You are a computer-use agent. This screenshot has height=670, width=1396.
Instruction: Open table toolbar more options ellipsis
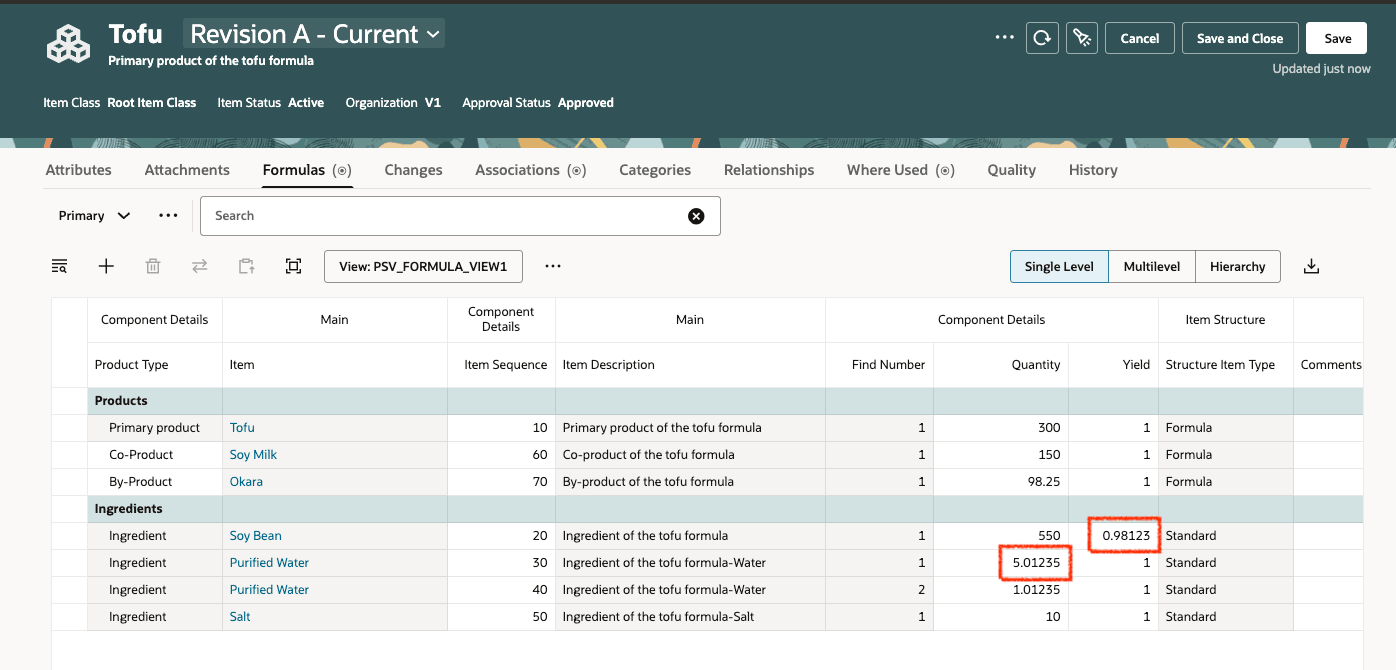[x=553, y=266]
